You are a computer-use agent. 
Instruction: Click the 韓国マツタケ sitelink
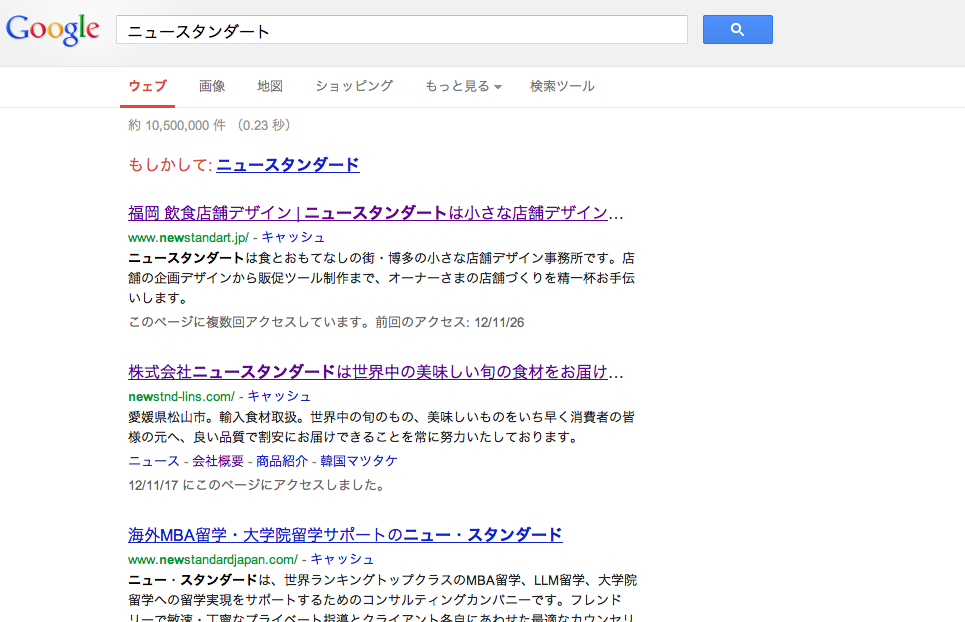pyautogui.click(x=359, y=461)
